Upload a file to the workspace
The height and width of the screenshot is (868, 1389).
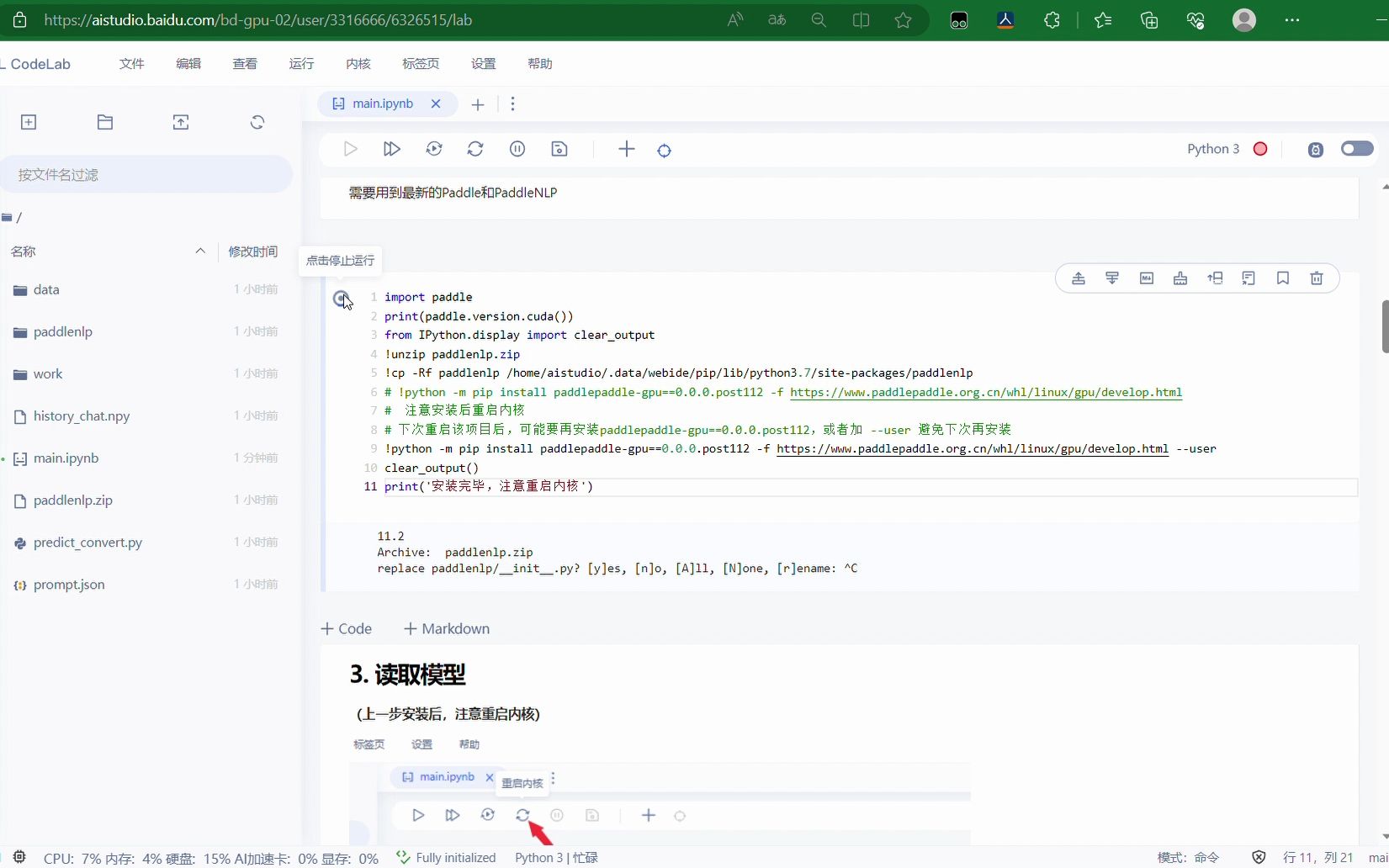[x=181, y=122]
